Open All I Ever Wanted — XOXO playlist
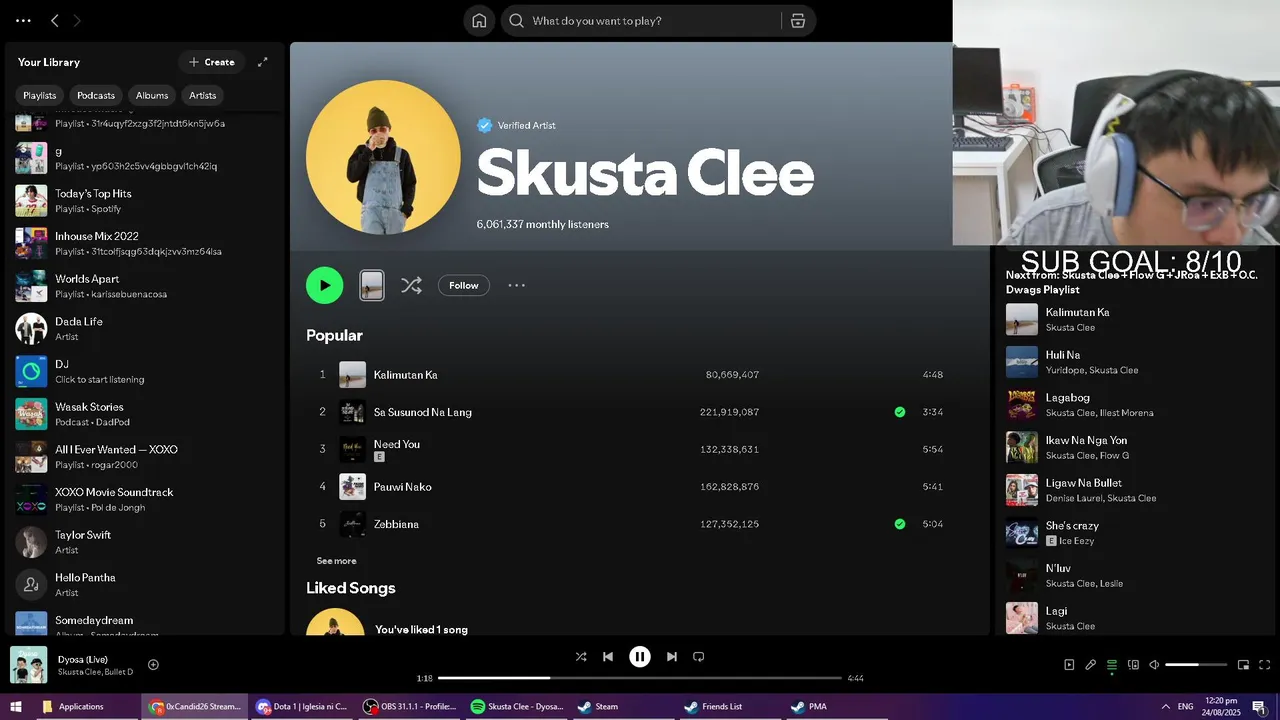1280x720 pixels. coord(145,457)
